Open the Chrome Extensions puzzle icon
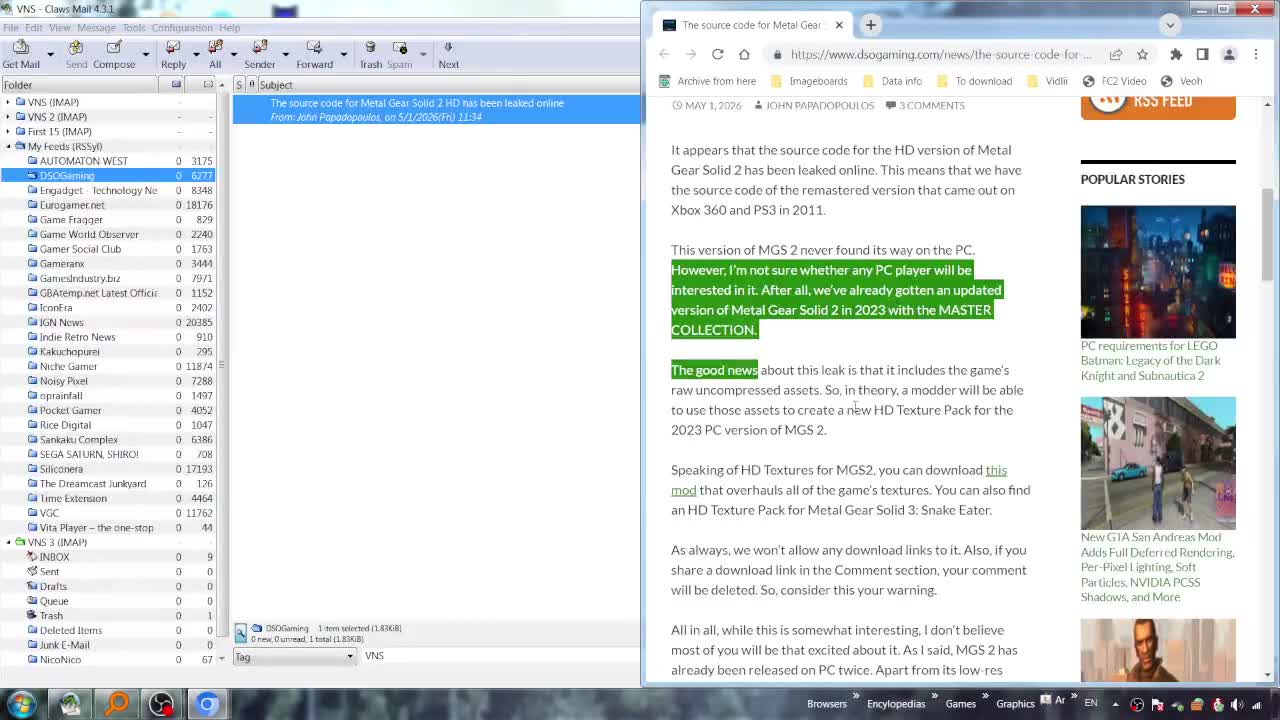This screenshot has width=1280, height=720. [x=1176, y=54]
